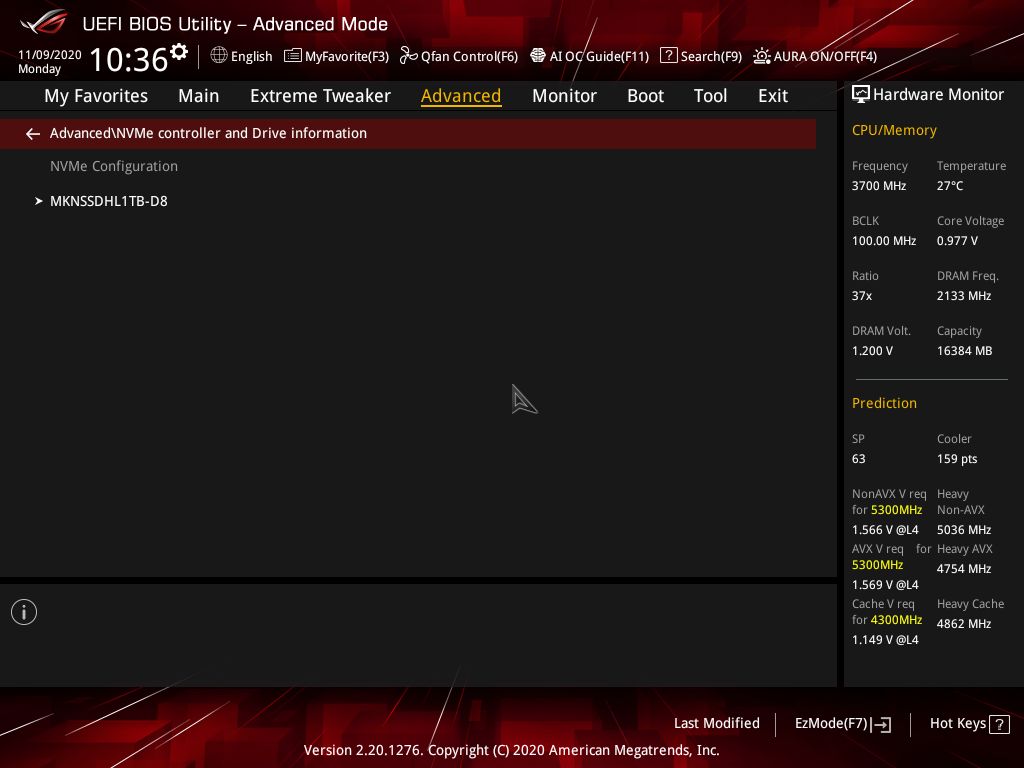
Task: Click the 1.149 V @L4 value
Action: 885,639
